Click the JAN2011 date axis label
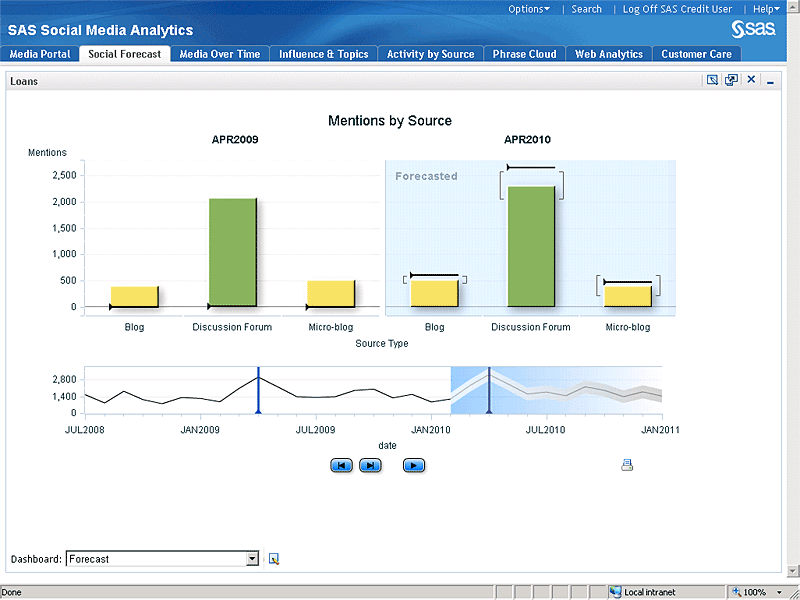 pyautogui.click(x=660, y=430)
